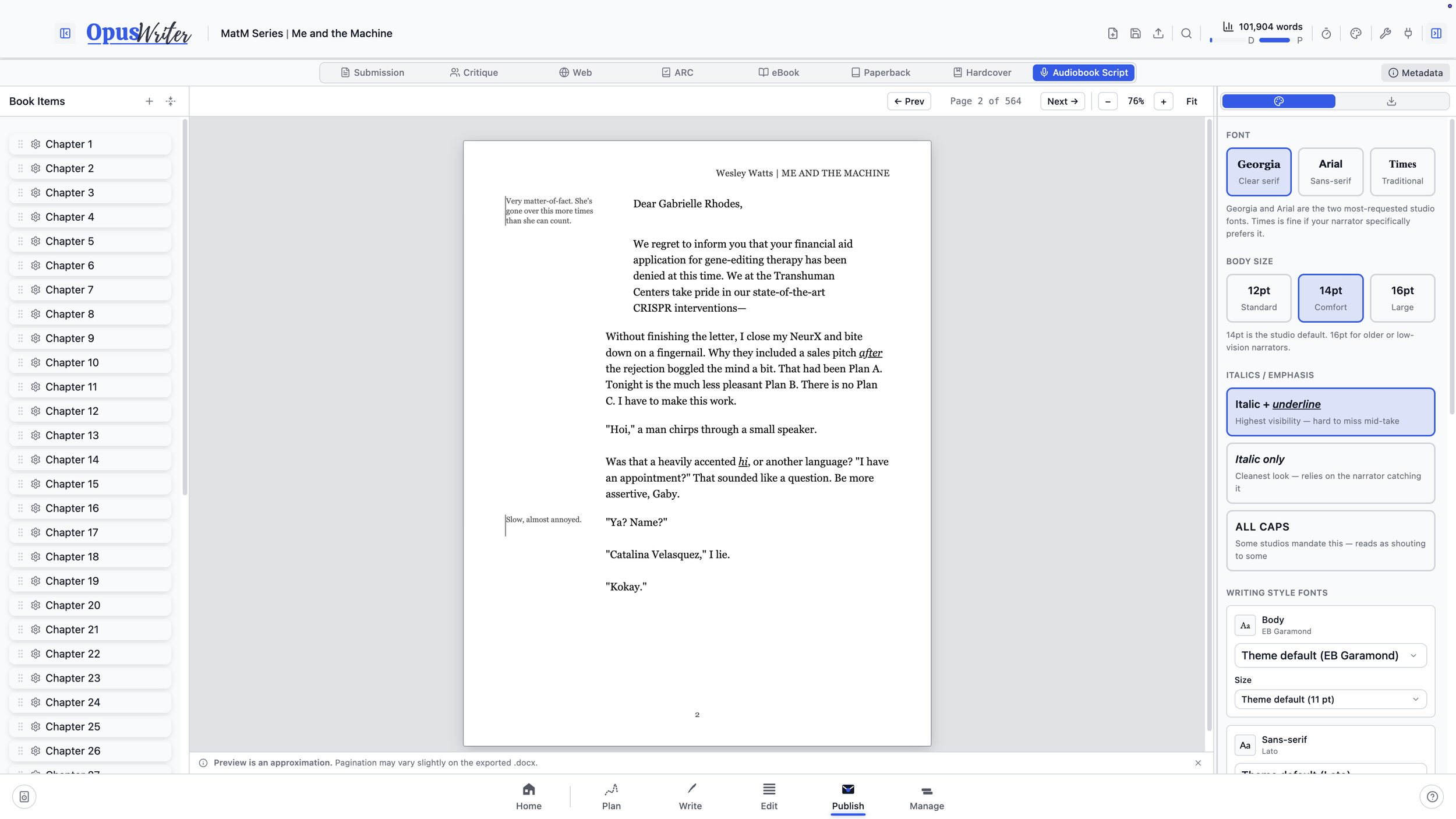Screen dimensions: 1456x819
Task: Click the export upload icon in header
Action: pos(1158,33)
